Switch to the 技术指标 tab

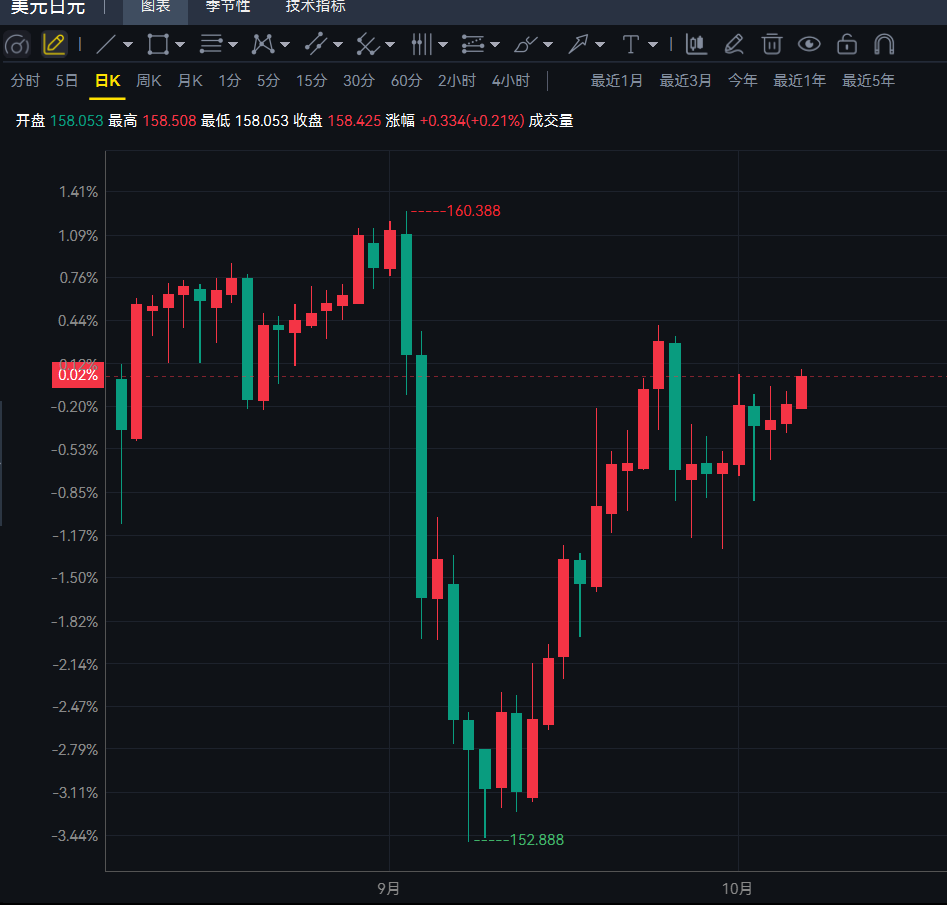click(316, 7)
